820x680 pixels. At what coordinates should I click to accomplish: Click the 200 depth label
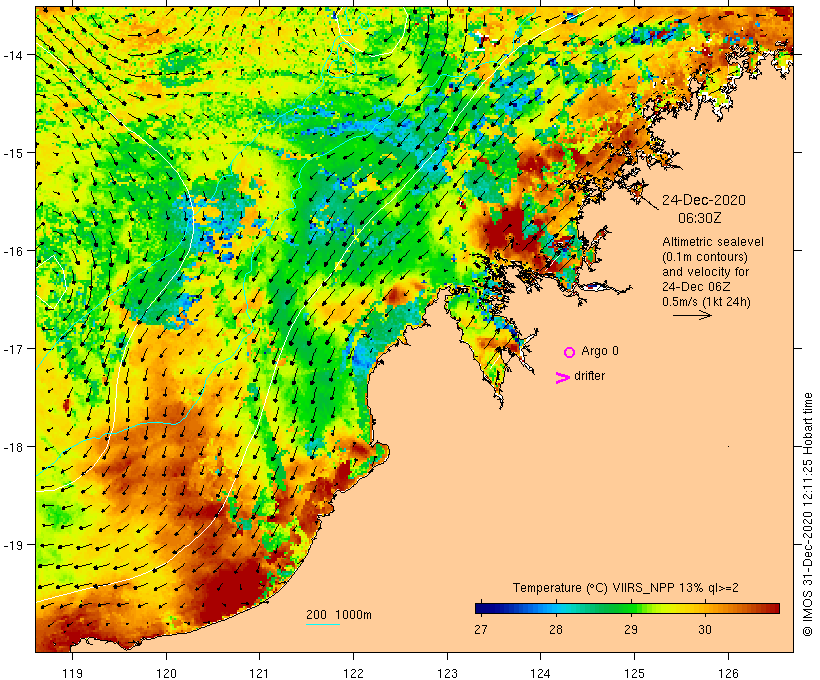316,615
